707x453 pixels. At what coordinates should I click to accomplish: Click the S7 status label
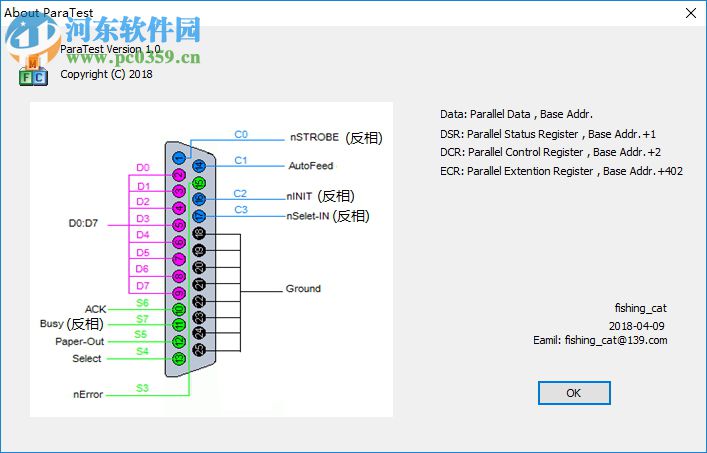pyautogui.click(x=142, y=319)
